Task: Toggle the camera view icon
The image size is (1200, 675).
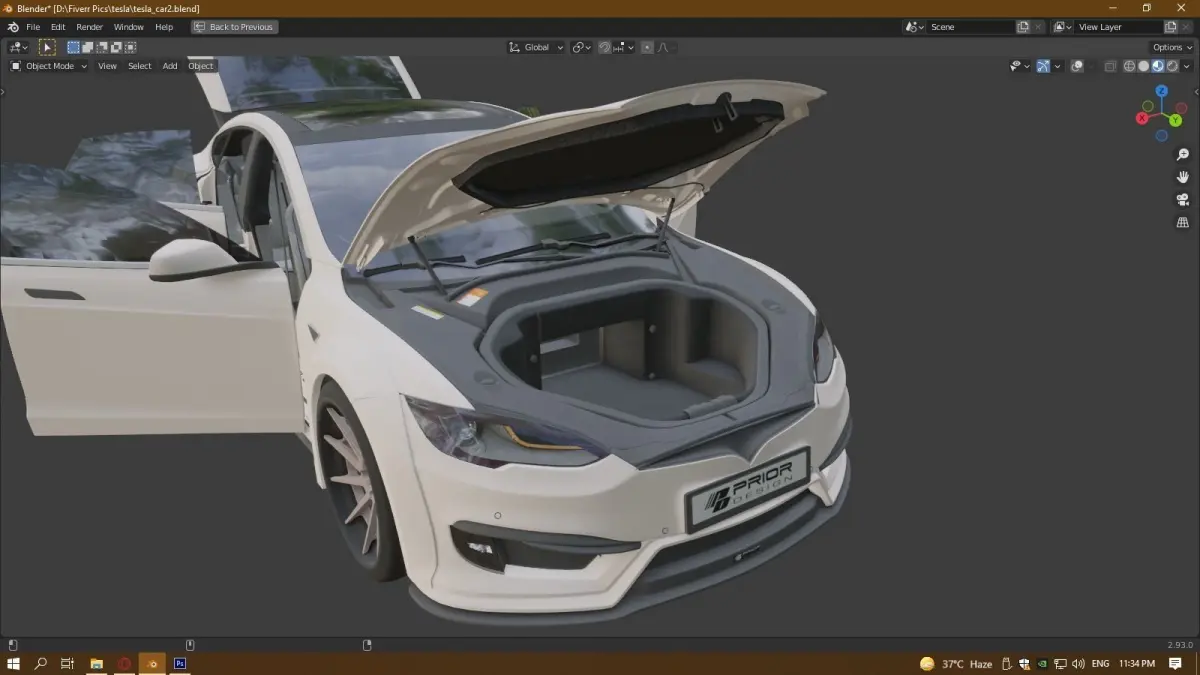Action: pyautogui.click(x=1182, y=200)
